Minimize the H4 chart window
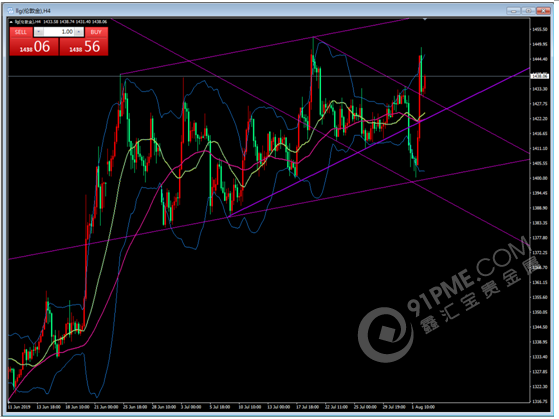 [513, 11]
